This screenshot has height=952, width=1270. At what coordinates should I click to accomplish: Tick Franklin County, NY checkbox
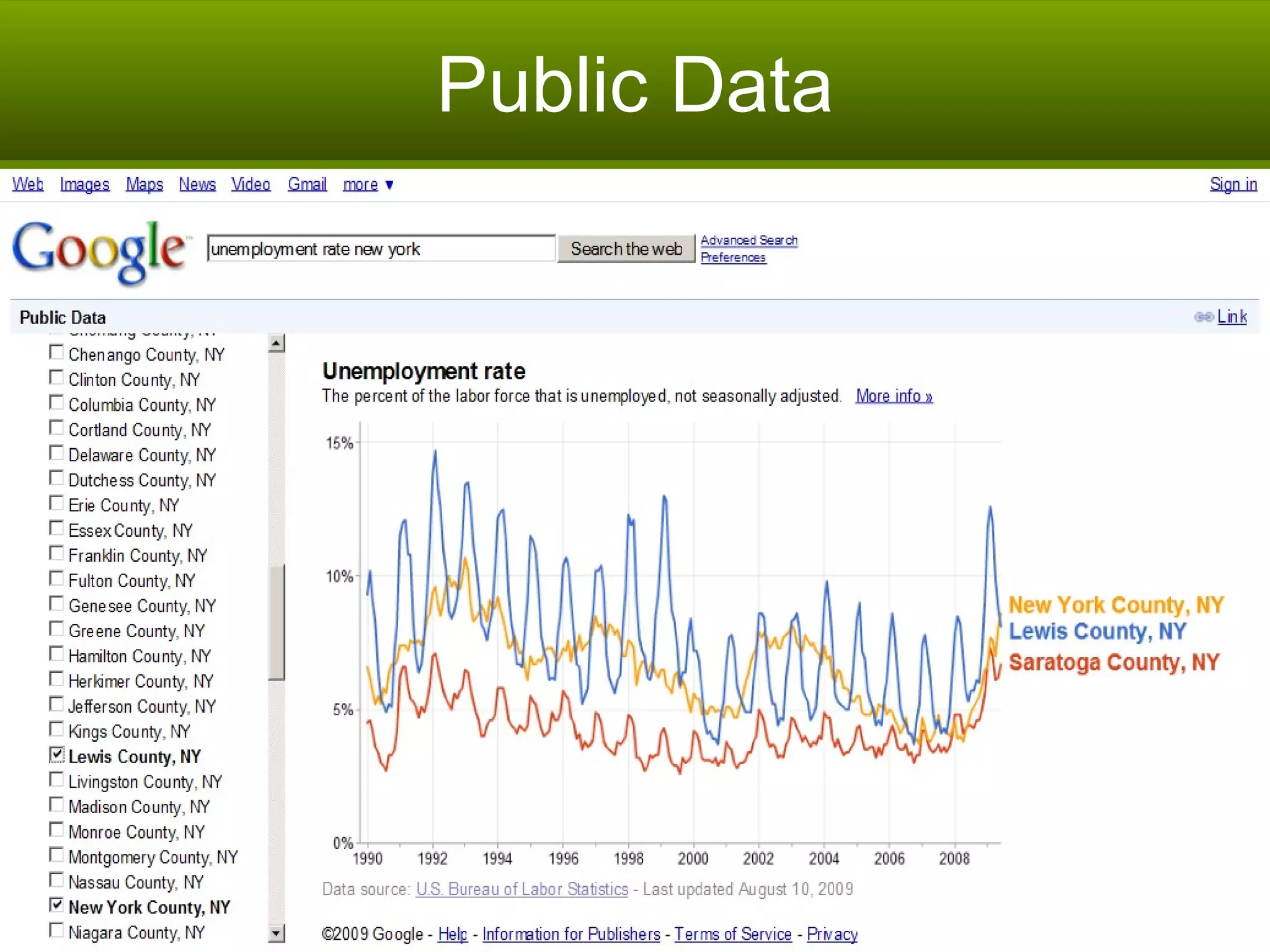point(56,553)
